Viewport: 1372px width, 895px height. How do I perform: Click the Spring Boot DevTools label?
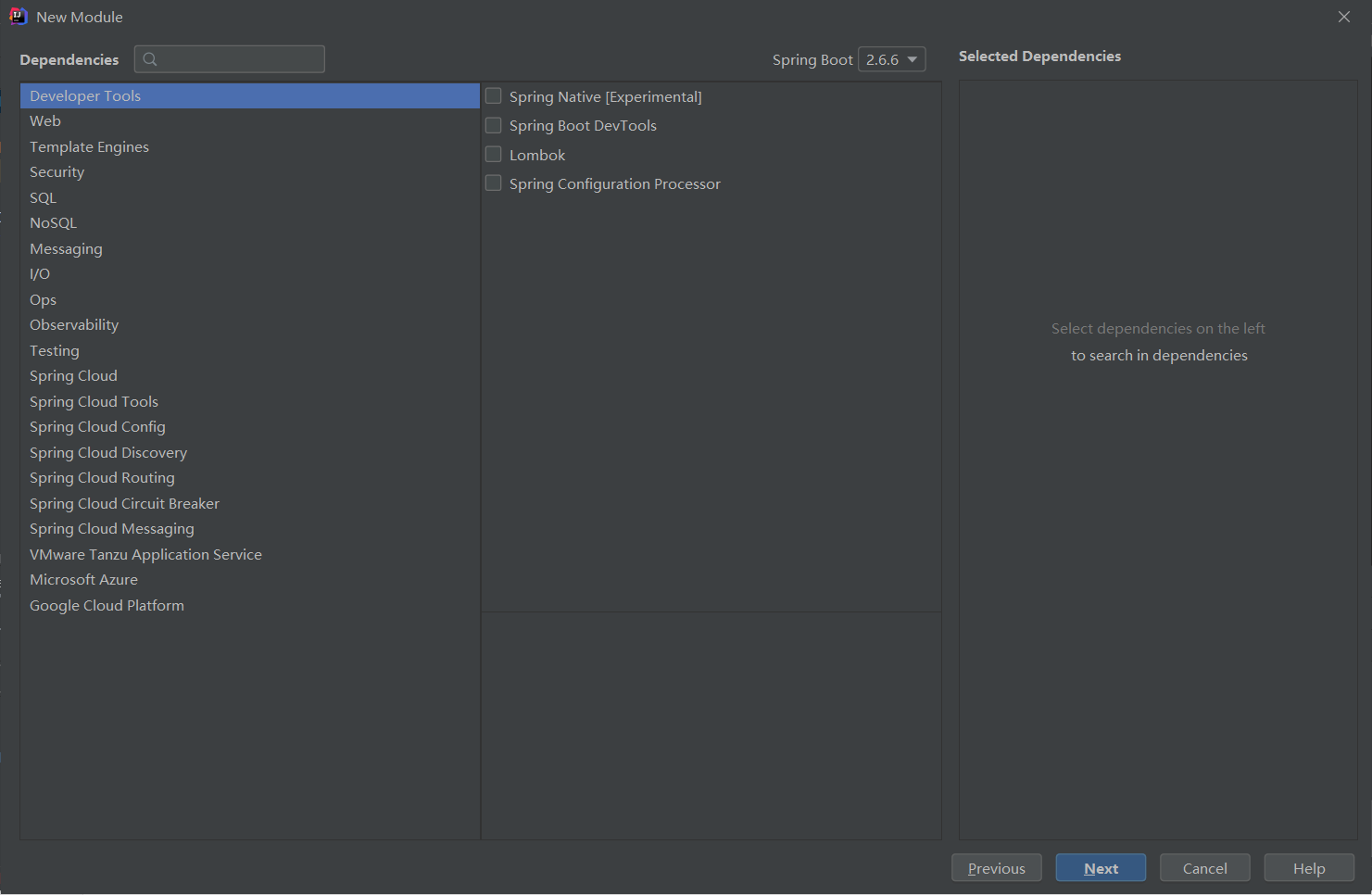[583, 125]
